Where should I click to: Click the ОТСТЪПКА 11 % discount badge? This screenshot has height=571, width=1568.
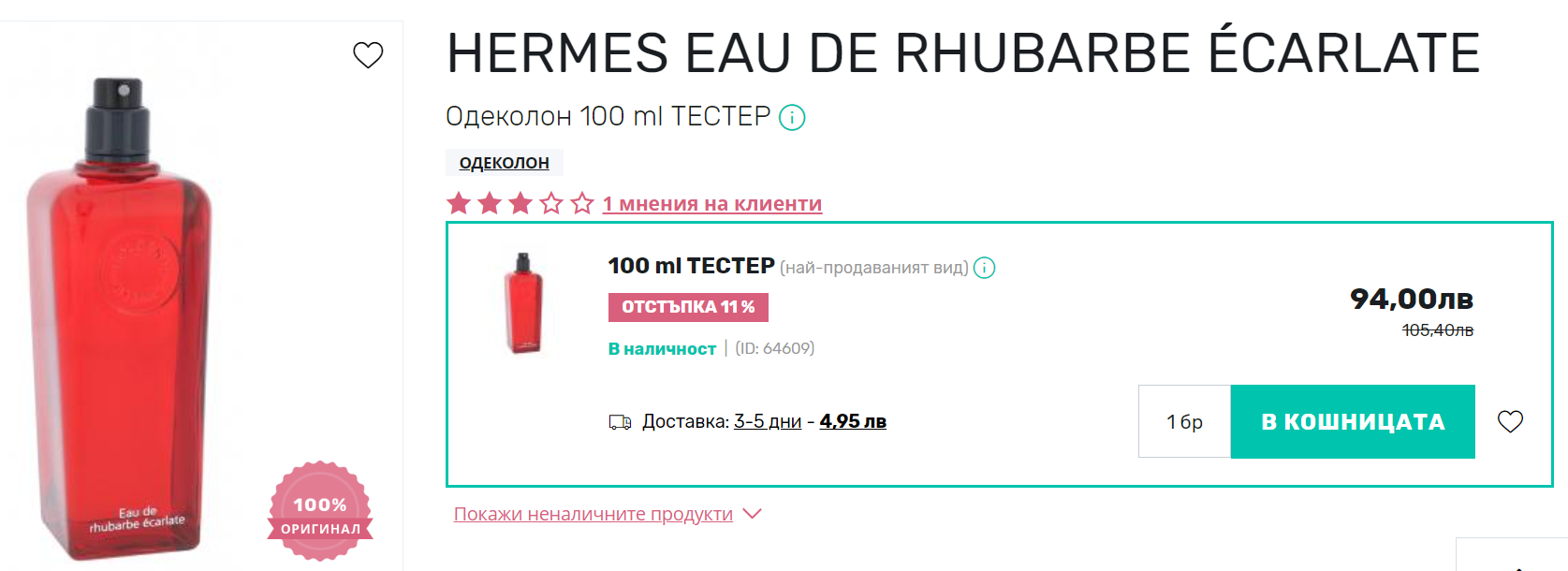pos(688,307)
